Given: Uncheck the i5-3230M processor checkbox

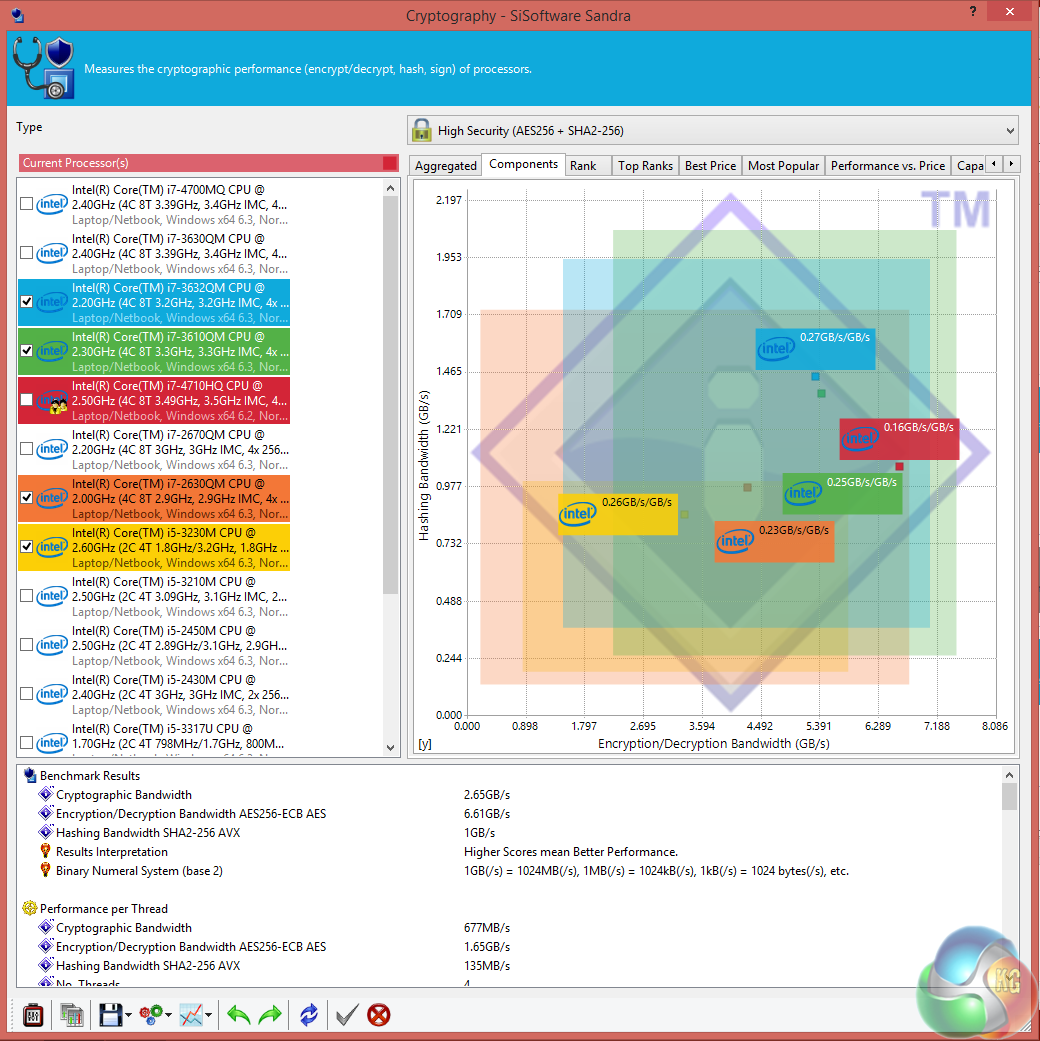Looking at the screenshot, I should point(27,546).
